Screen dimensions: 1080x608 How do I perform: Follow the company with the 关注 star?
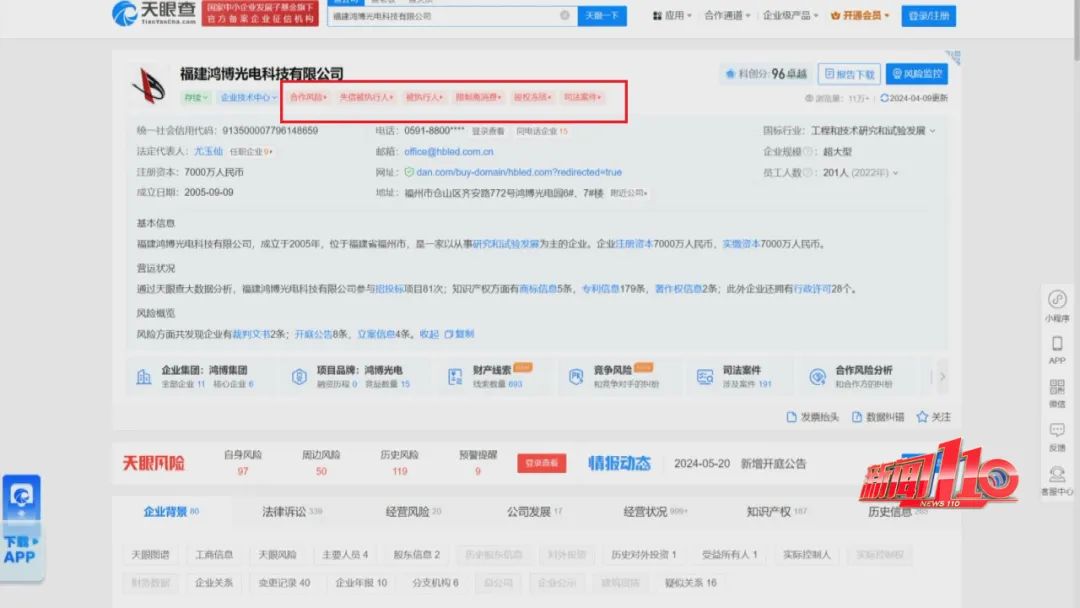click(x=933, y=417)
